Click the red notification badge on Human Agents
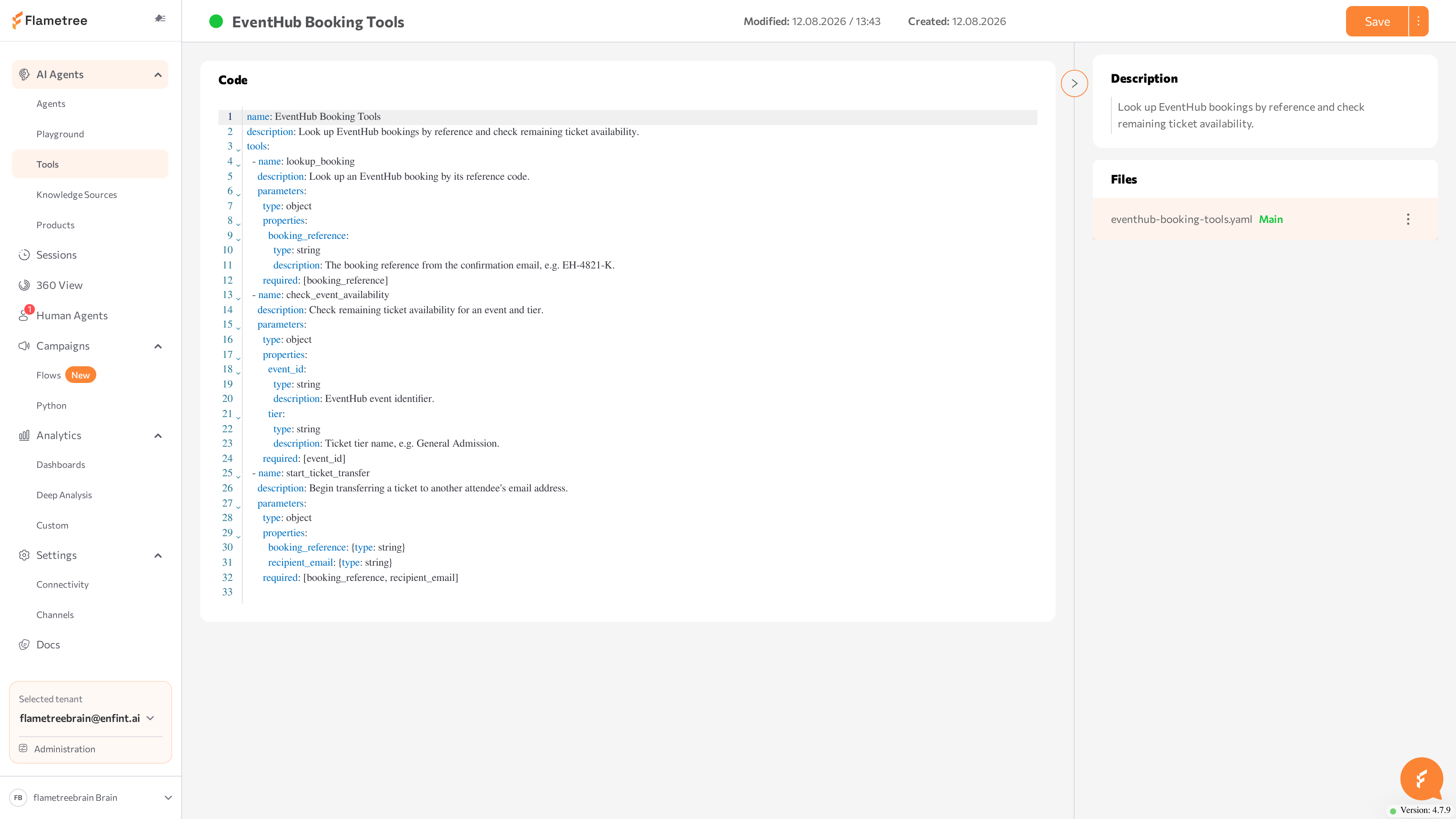The image size is (1456, 819). pos(30,309)
